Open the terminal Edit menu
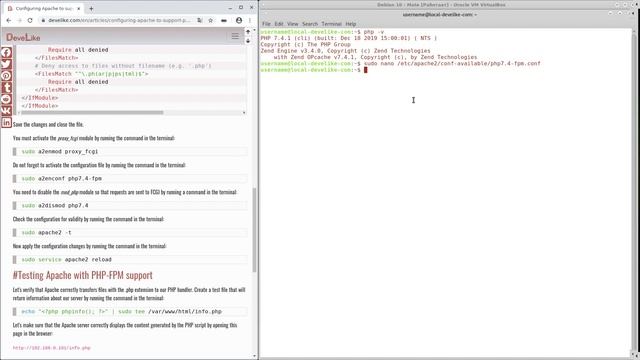This screenshot has height=360, width=640. [x=279, y=24]
